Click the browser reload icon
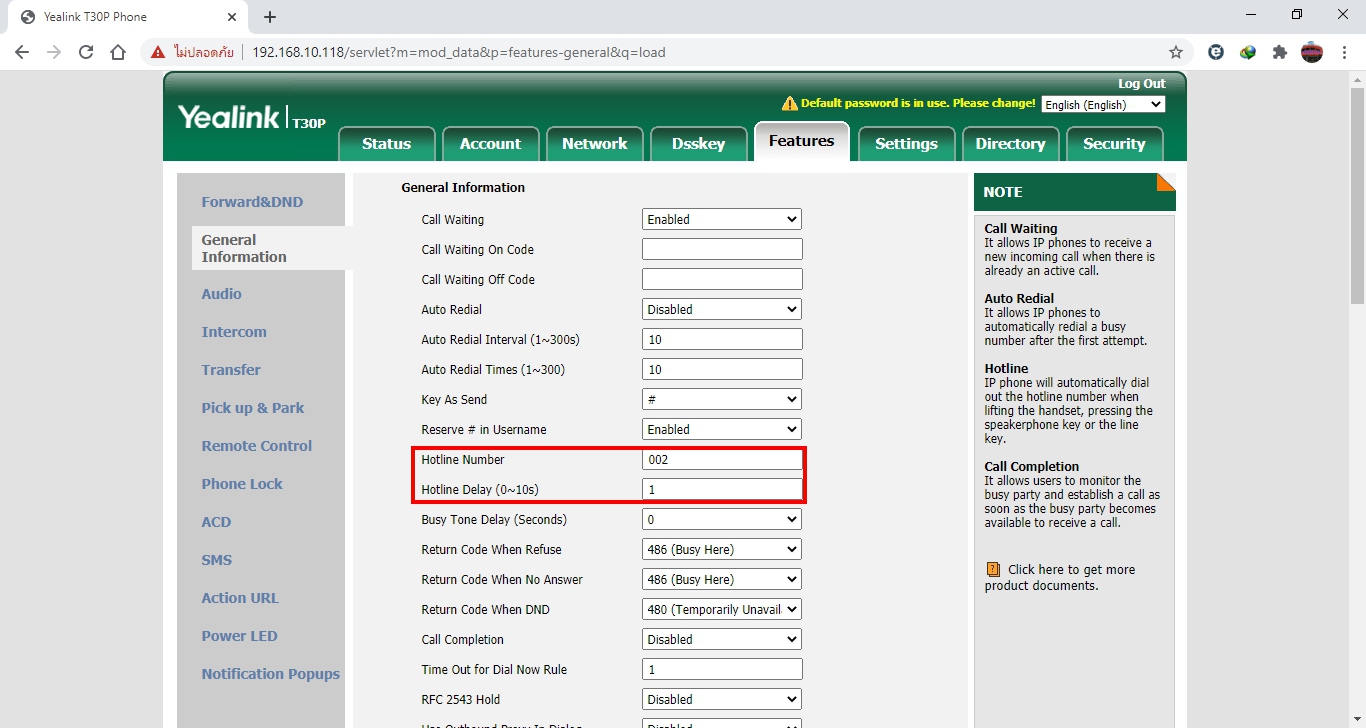The width and height of the screenshot is (1366, 728). [86, 52]
